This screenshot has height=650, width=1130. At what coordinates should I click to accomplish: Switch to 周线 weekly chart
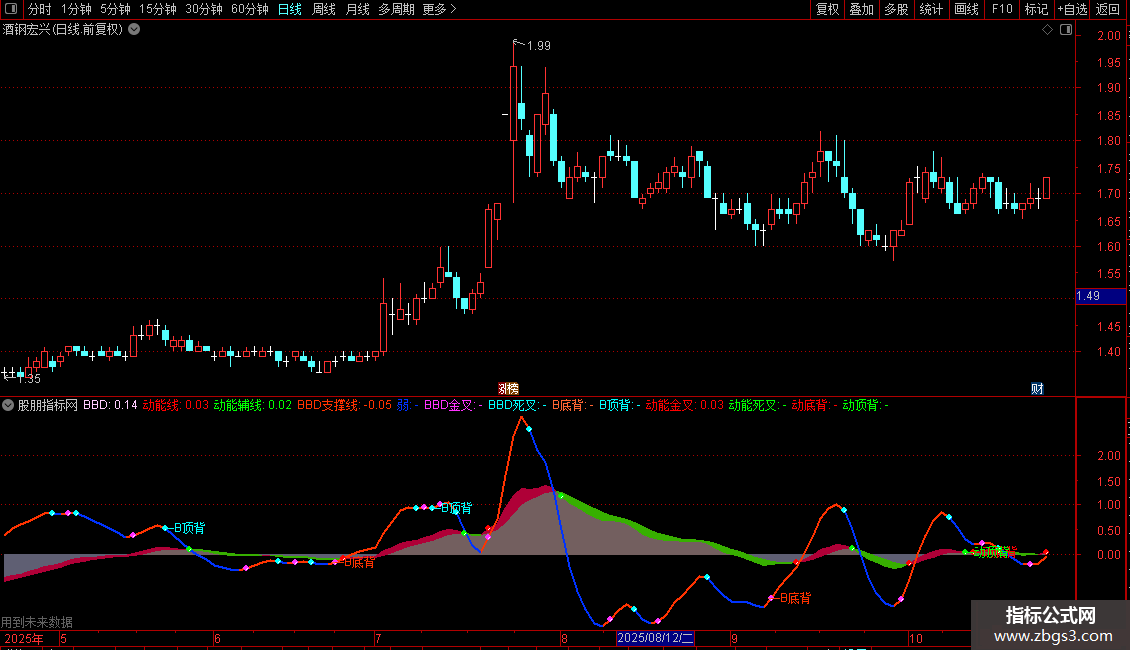[324, 9]
